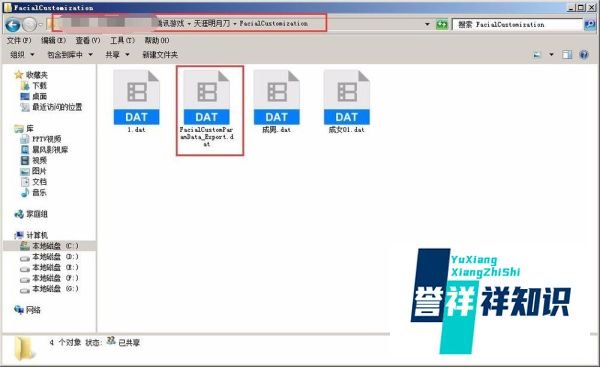This screenshot has height=367, width=600.
Task: Click the 已共享 status text
Action: 129,343
